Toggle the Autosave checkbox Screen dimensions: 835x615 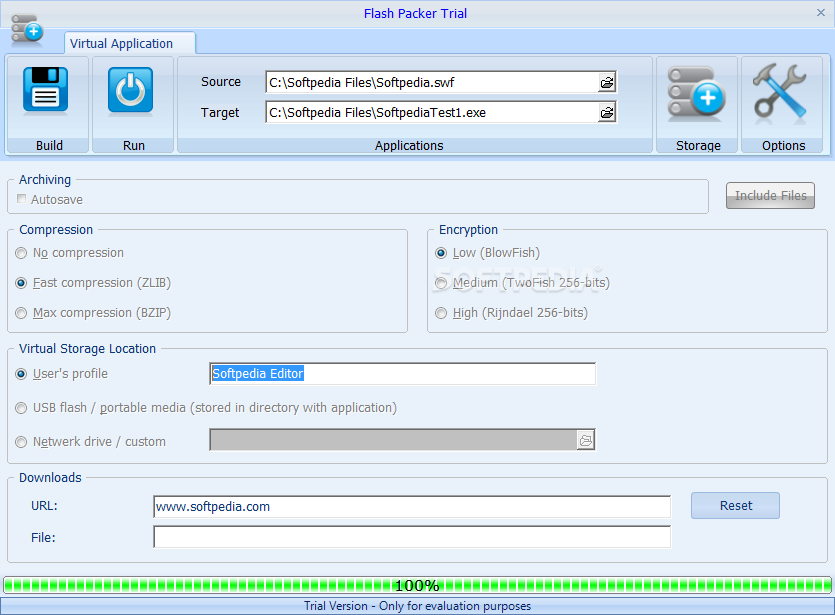[x=21, y=199]
